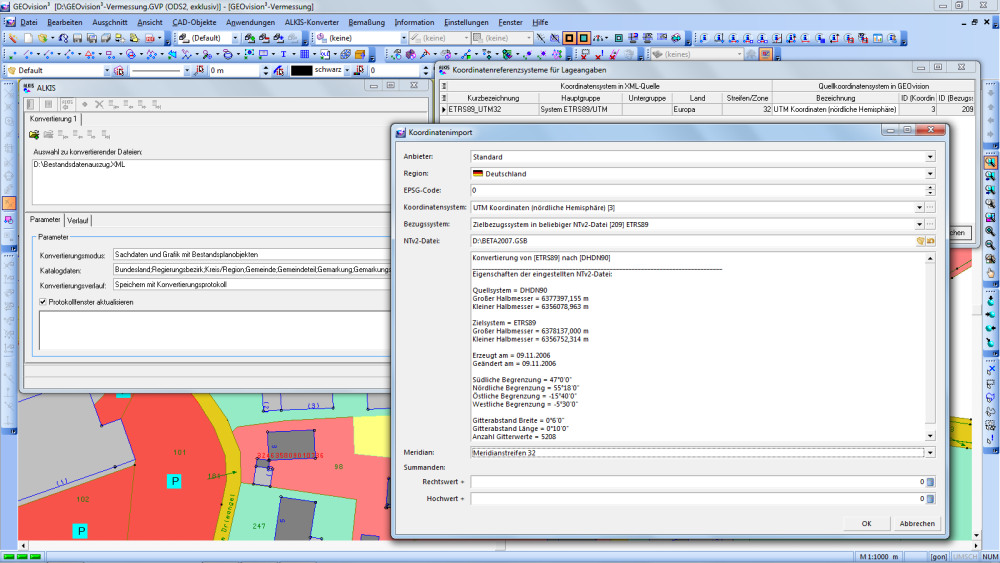Open the Datei menu
Image resolution: width=1000 pixels, height=563 pixels.
point(29,22)
